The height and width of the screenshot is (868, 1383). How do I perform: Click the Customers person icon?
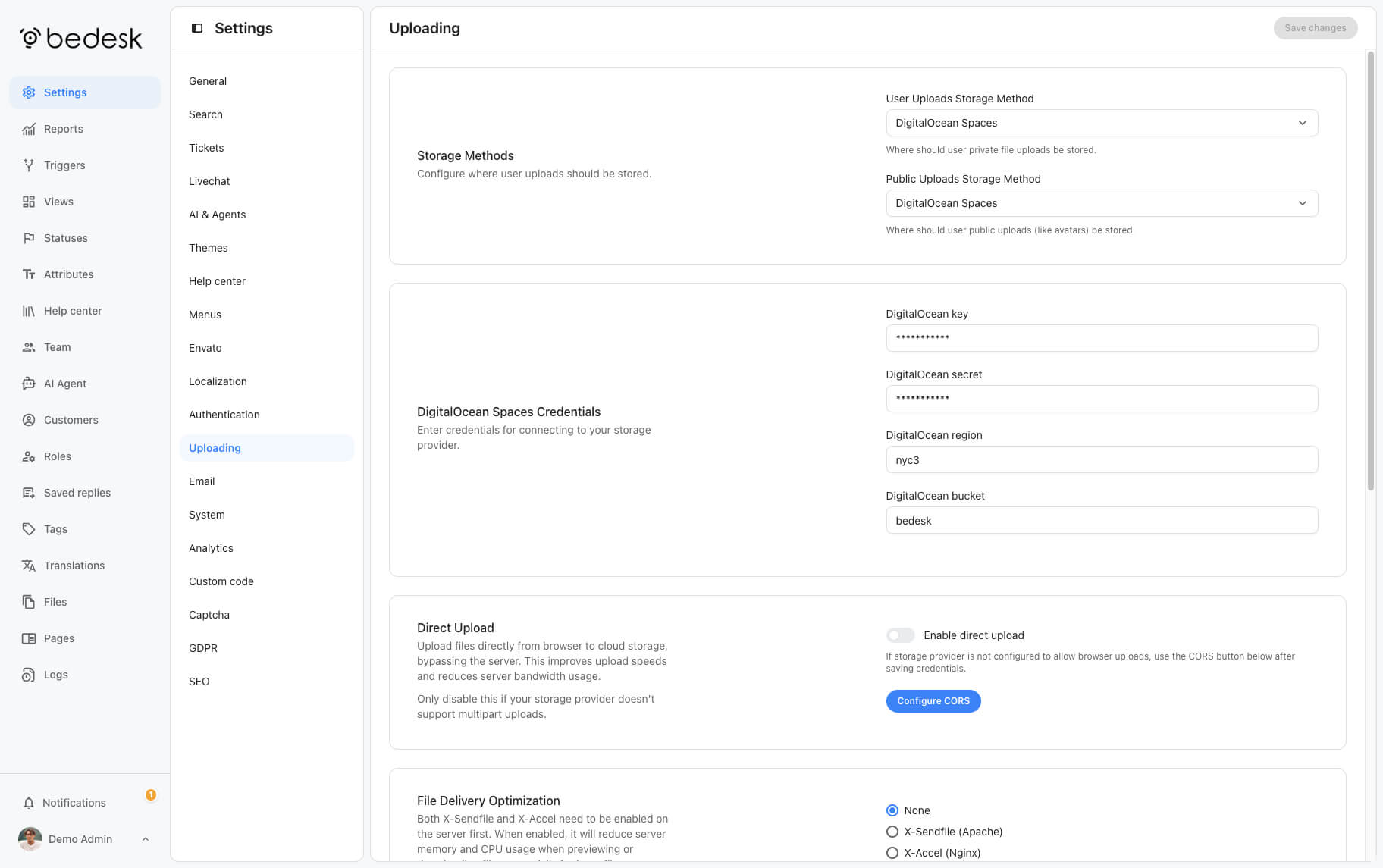pyautogui.click(x=29, y=420)
